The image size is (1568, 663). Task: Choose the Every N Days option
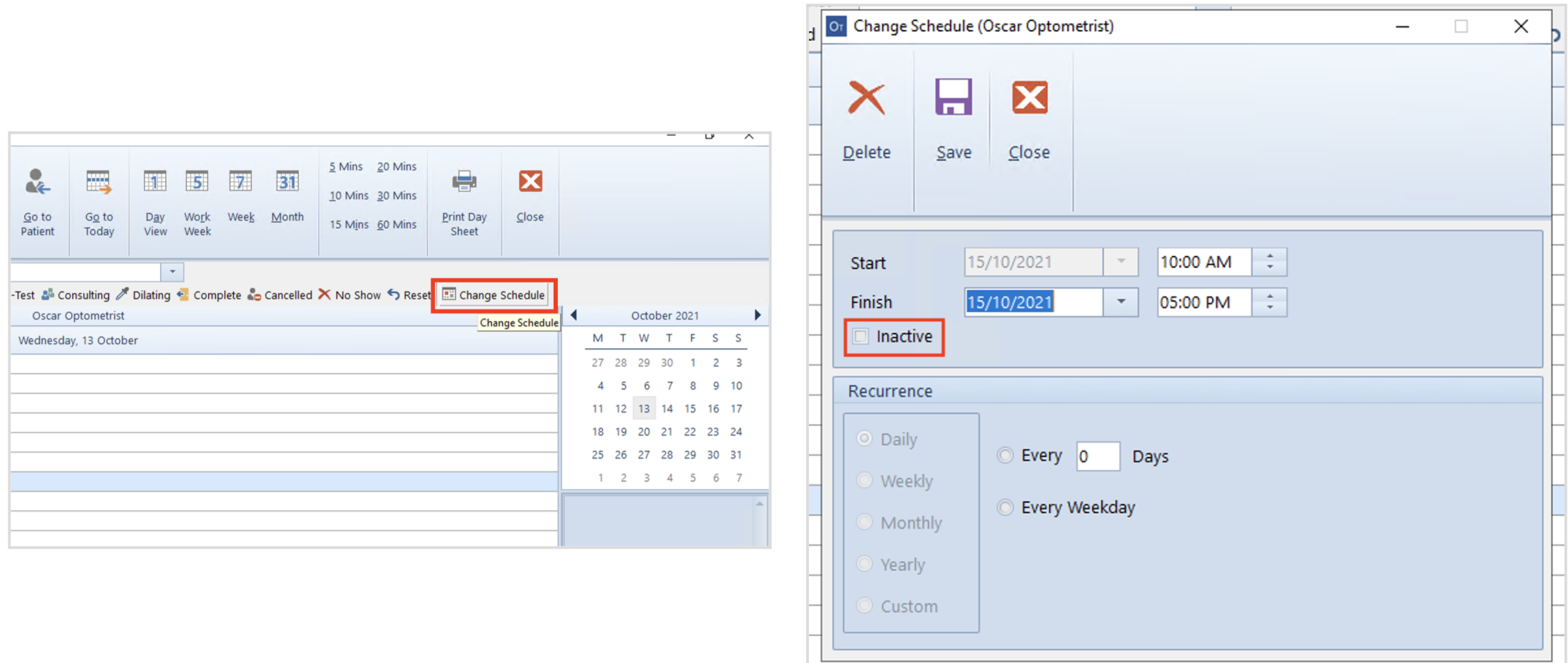click(1005, 456)
